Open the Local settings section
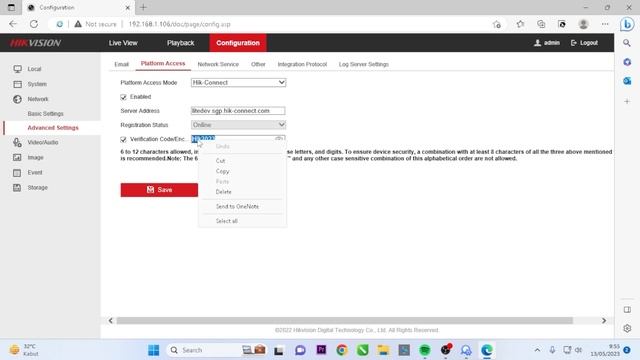The height and width of the screenshot is (360, 640). (x=34, y=69)
